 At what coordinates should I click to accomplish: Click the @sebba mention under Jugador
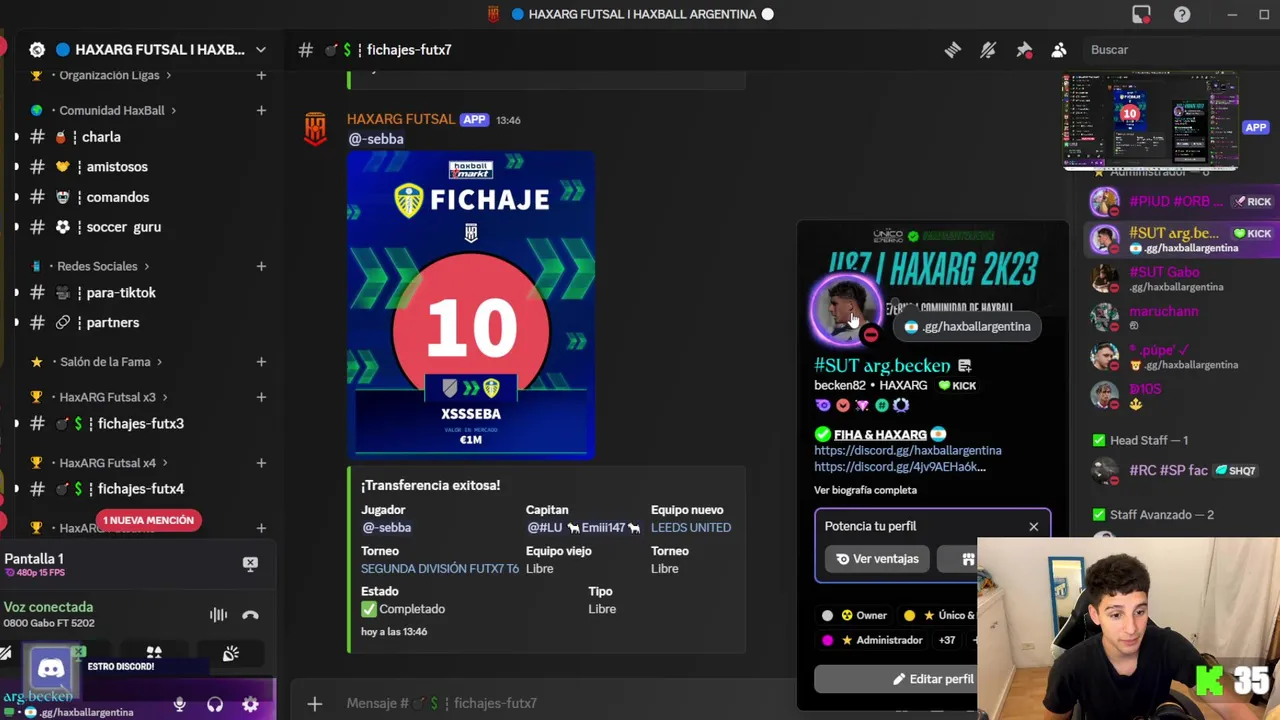(x=386, y=527)
